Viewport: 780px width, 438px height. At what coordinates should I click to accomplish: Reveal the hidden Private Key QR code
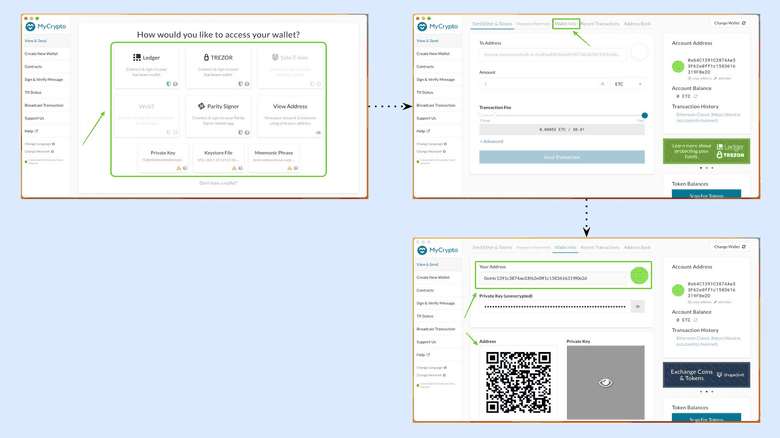[x=605, y=382]
